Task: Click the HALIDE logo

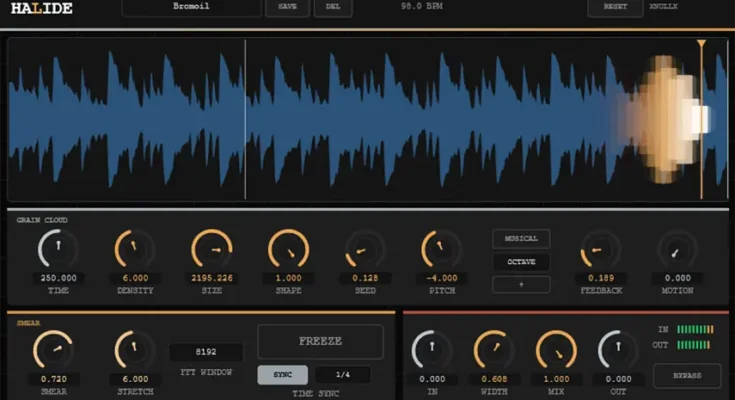Action: [x=42, y=8]
